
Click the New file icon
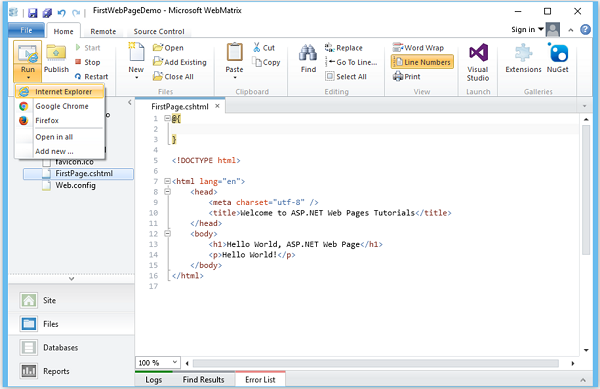pos(136,52)
